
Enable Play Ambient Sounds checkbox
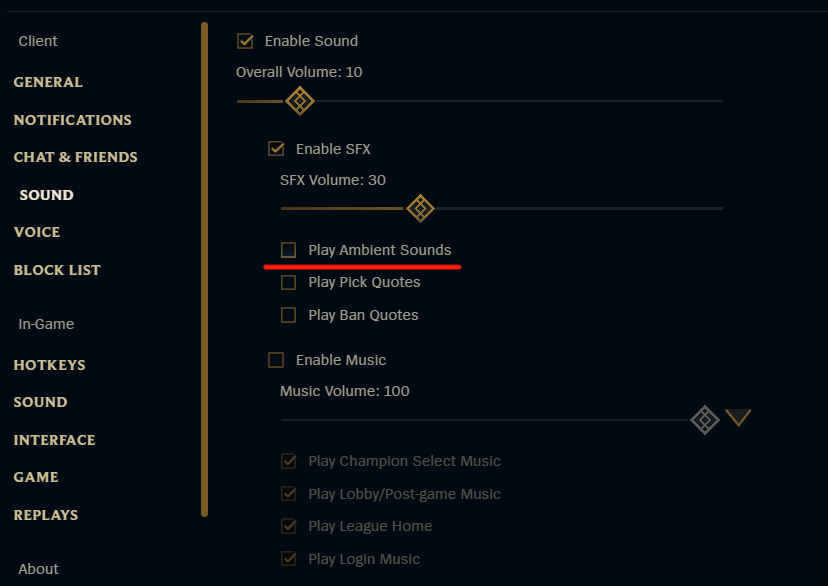point(289,250)
